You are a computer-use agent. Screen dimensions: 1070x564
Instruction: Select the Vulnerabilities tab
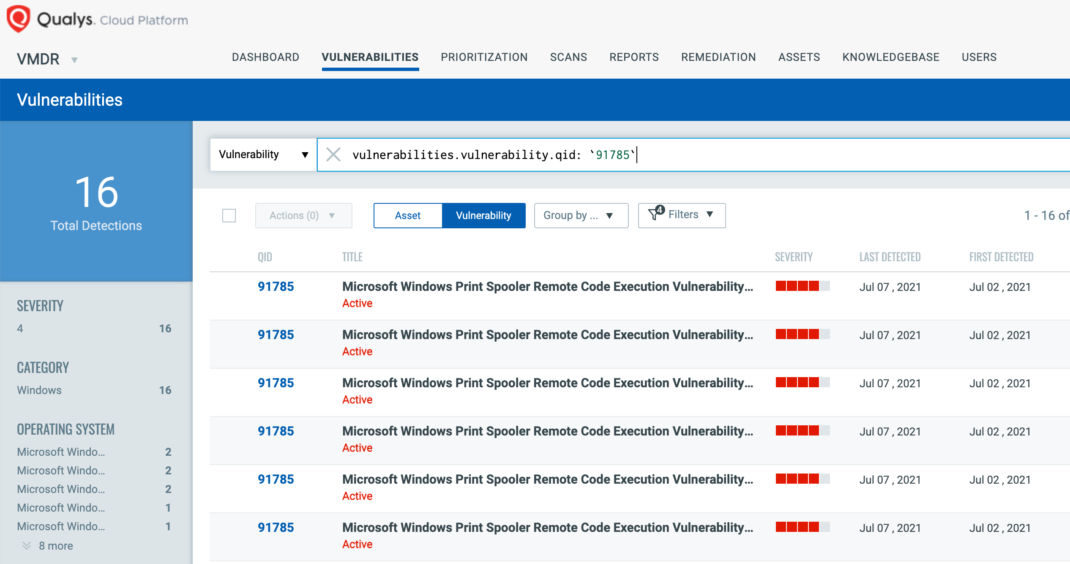(370, 57)
